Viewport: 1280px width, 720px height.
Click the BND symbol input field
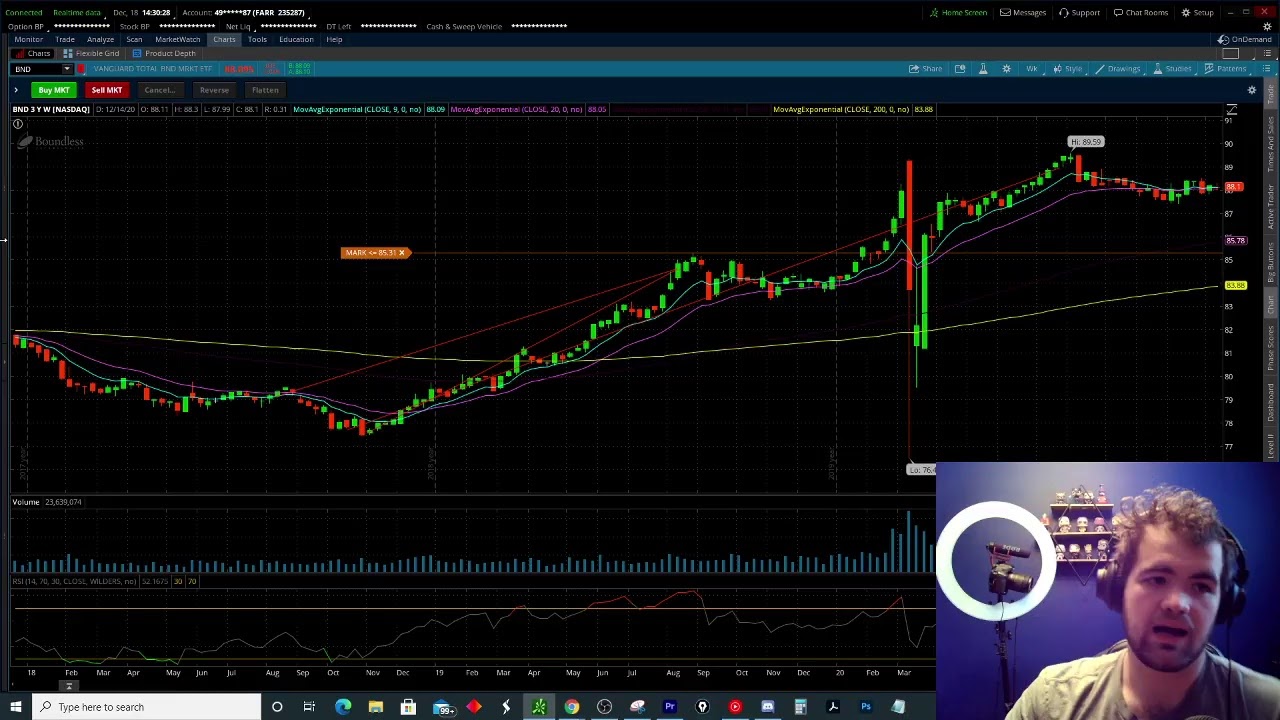pos(37,68)
